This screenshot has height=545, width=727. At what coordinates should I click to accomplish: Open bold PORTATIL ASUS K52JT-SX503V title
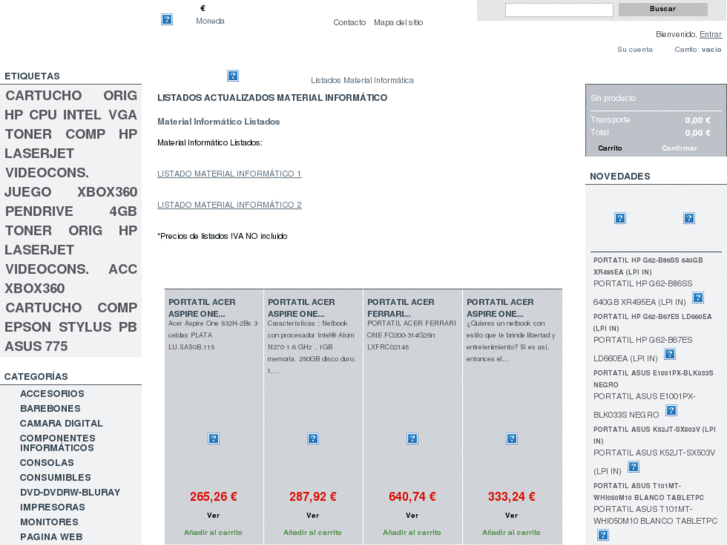(655, 435)
